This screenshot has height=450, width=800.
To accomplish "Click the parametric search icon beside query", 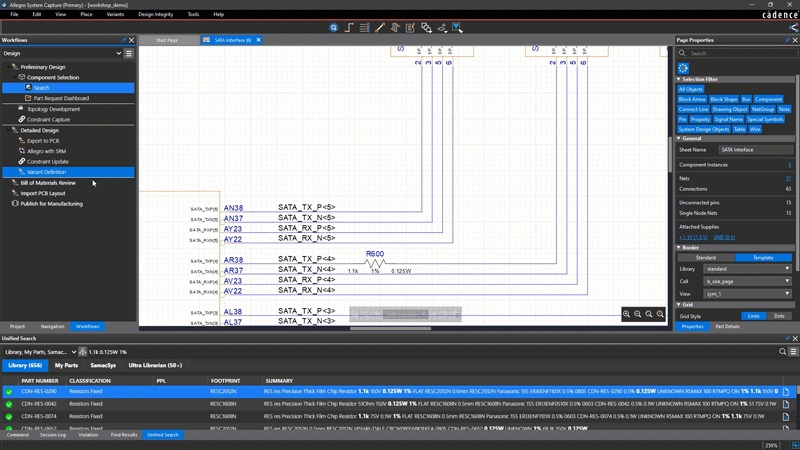I will click(83, 352).
